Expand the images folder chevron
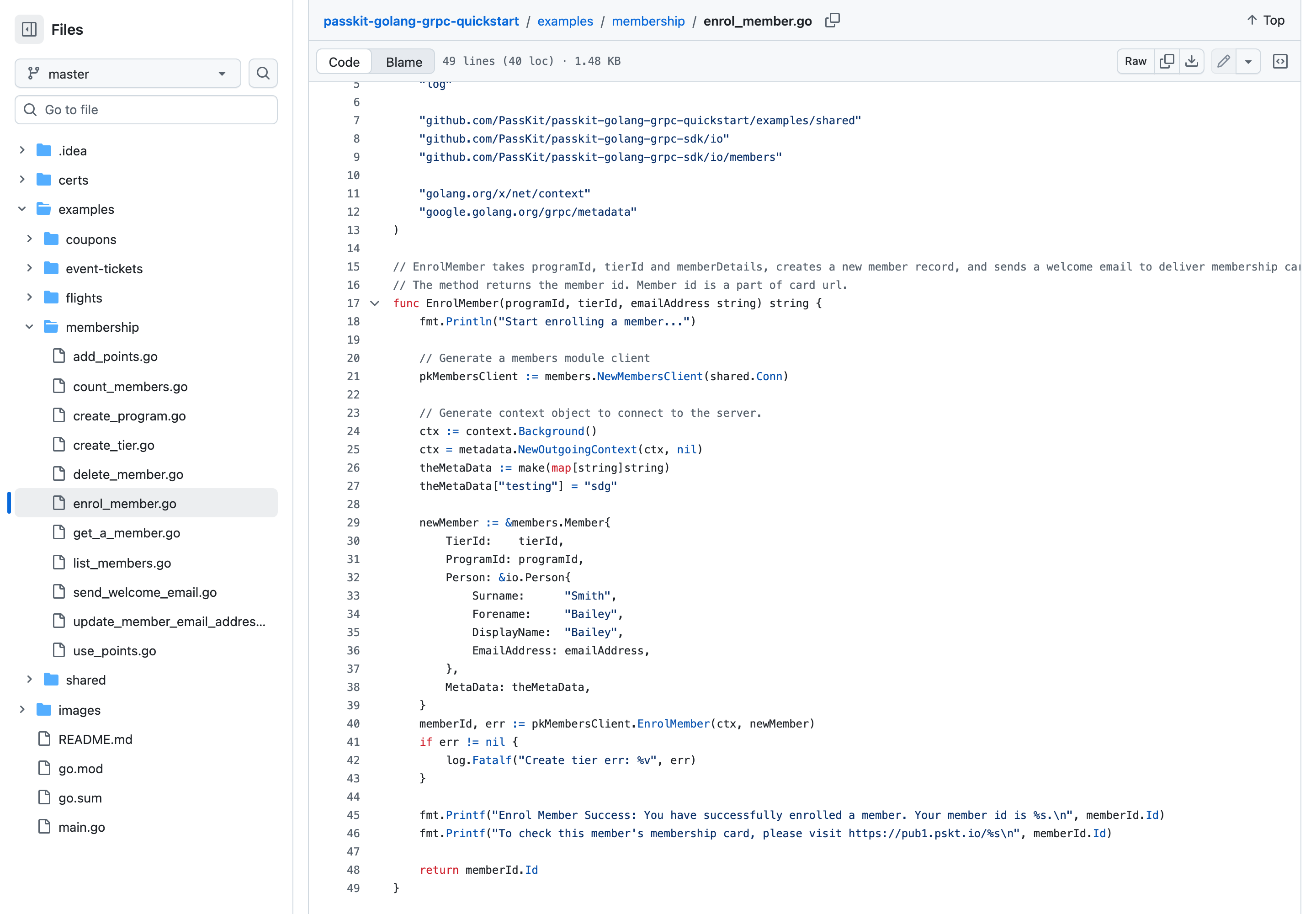Screen dimensions: 1316x914 (22, 710)
